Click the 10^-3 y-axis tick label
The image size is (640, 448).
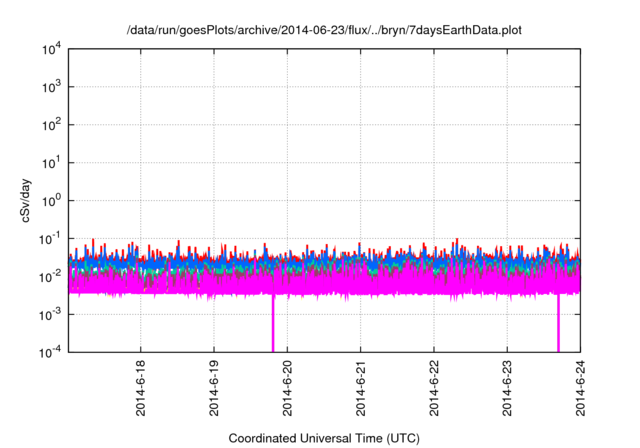pyautogui.click(x=50, y=315)
